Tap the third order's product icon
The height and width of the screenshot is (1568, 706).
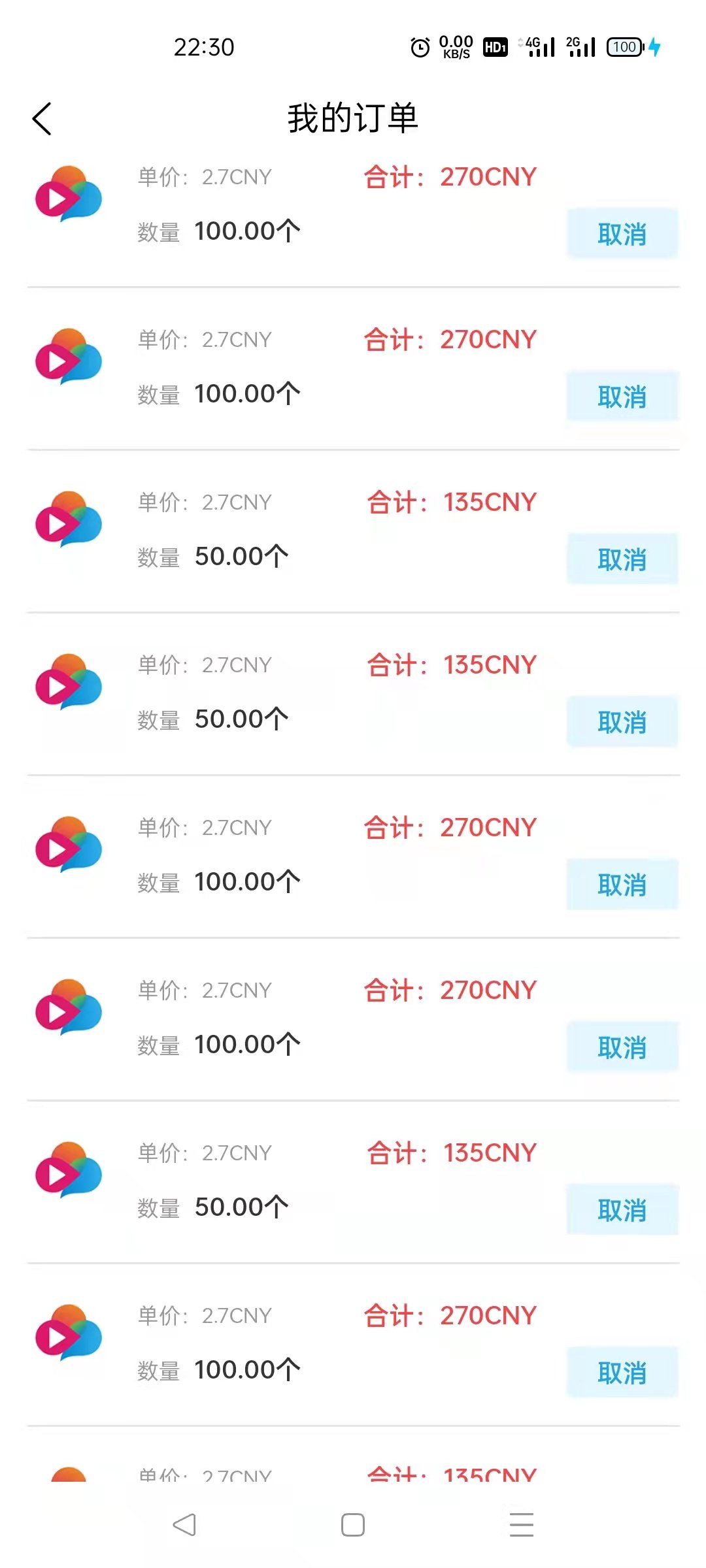pos(69,519)
